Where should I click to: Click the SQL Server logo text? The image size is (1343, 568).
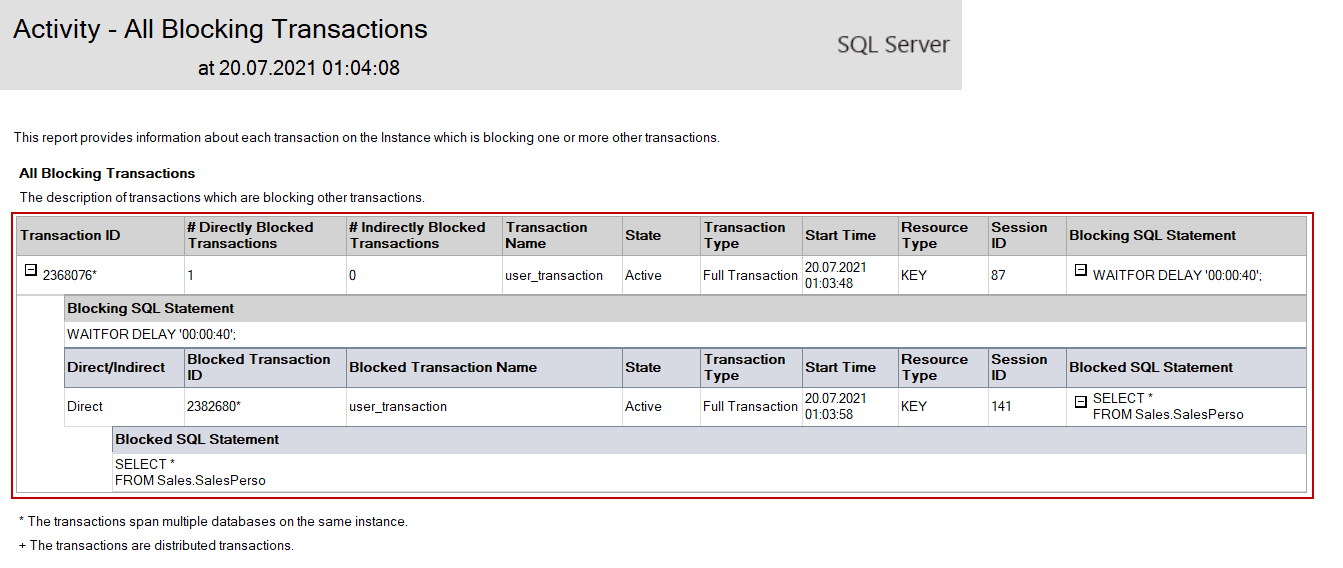coord(893,45)
